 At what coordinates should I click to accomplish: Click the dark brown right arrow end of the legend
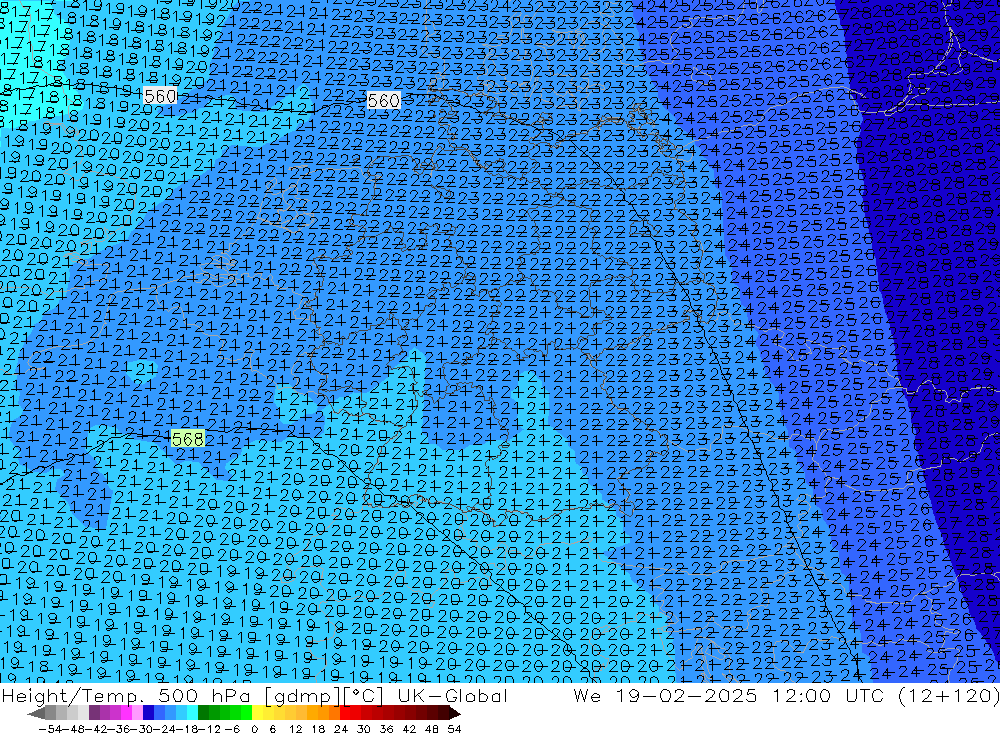[454, 713]
